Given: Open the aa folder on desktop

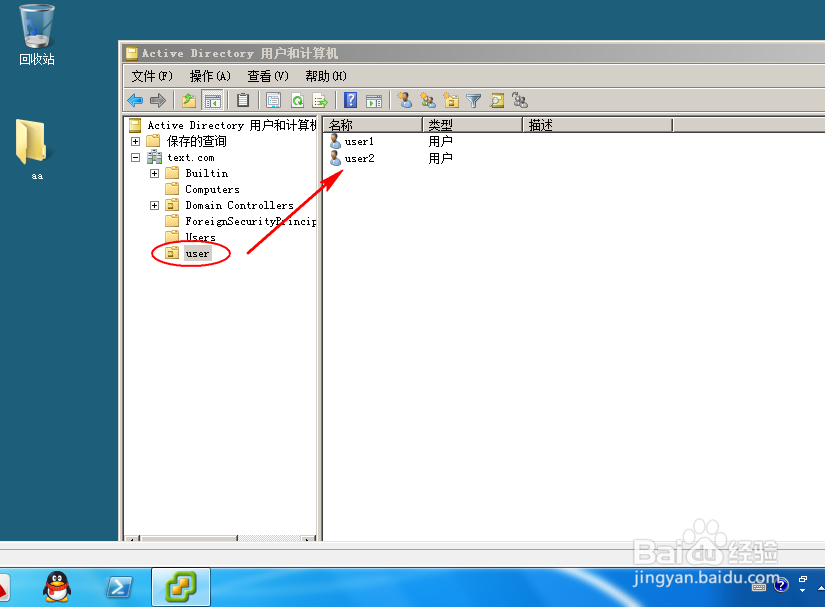Looking at the screenshot, I should click(x=32, y=149).
